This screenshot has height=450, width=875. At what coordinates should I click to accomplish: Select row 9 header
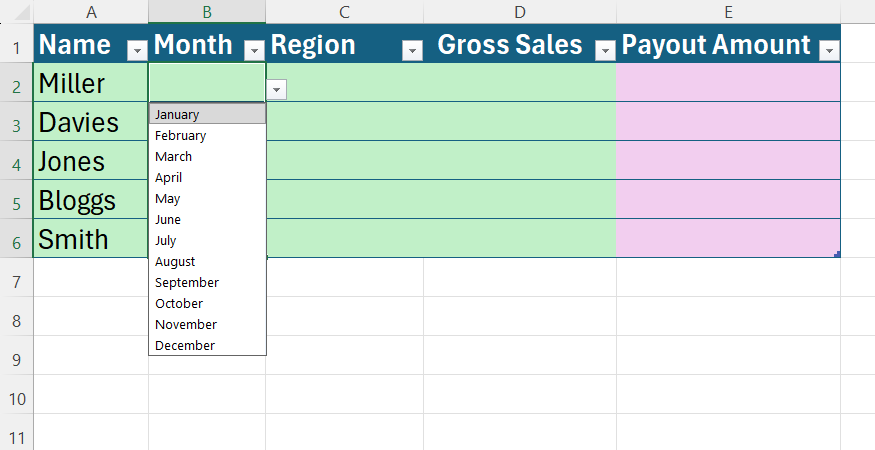[17, 356]
